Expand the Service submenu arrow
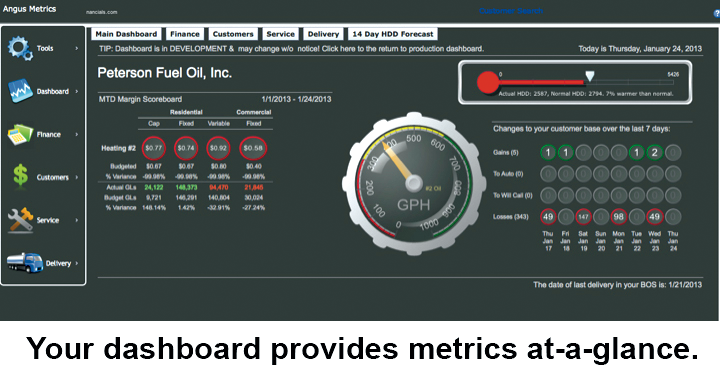The height and width of the screenshot is (380, 720). pos(77,220)
